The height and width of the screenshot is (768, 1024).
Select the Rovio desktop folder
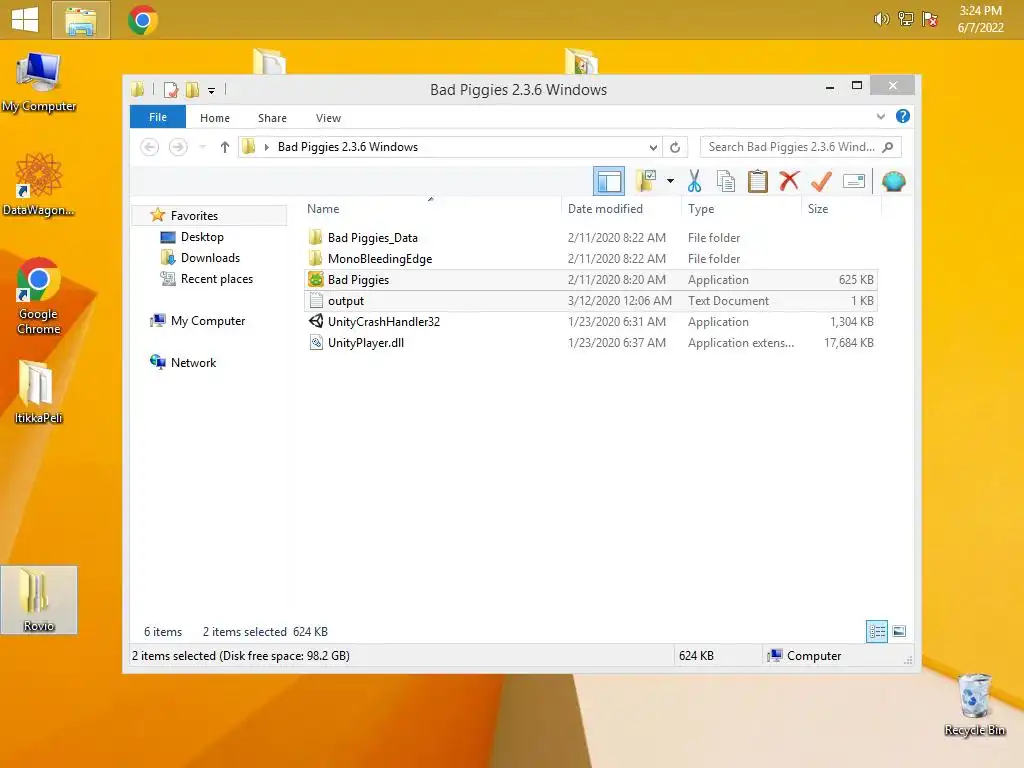[x=39, y=600]
